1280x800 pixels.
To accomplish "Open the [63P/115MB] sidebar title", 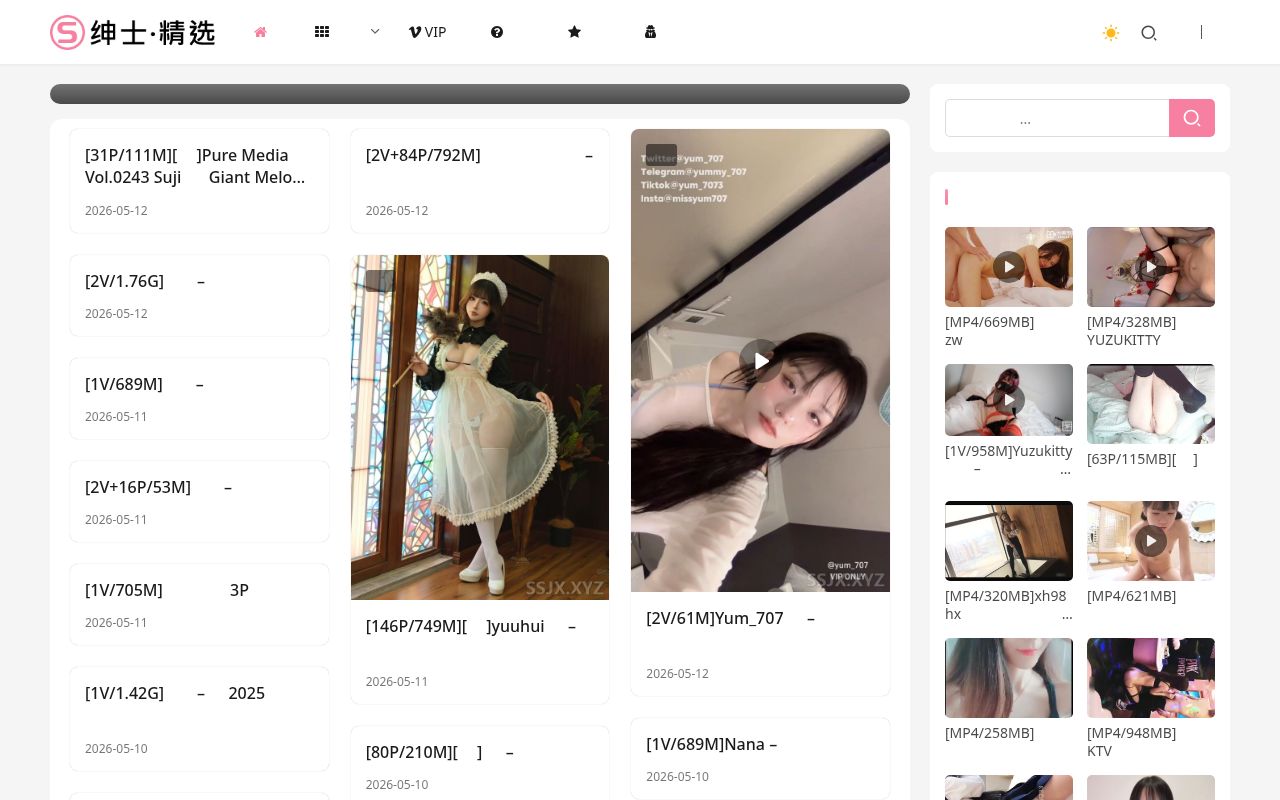I will (x=1142, y=459).
